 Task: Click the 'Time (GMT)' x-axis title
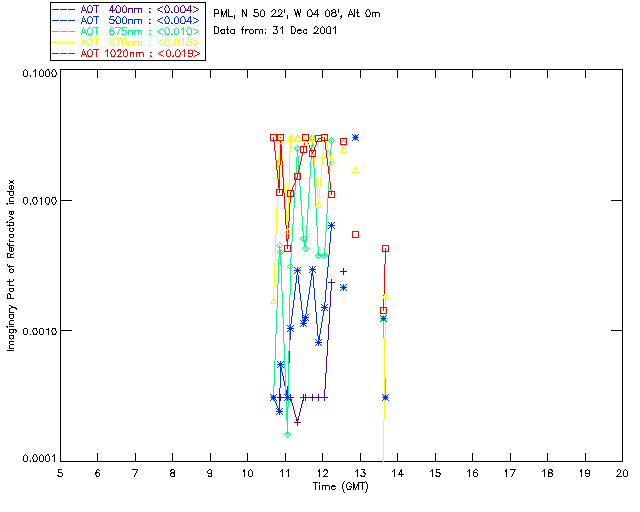pos(340,487)
